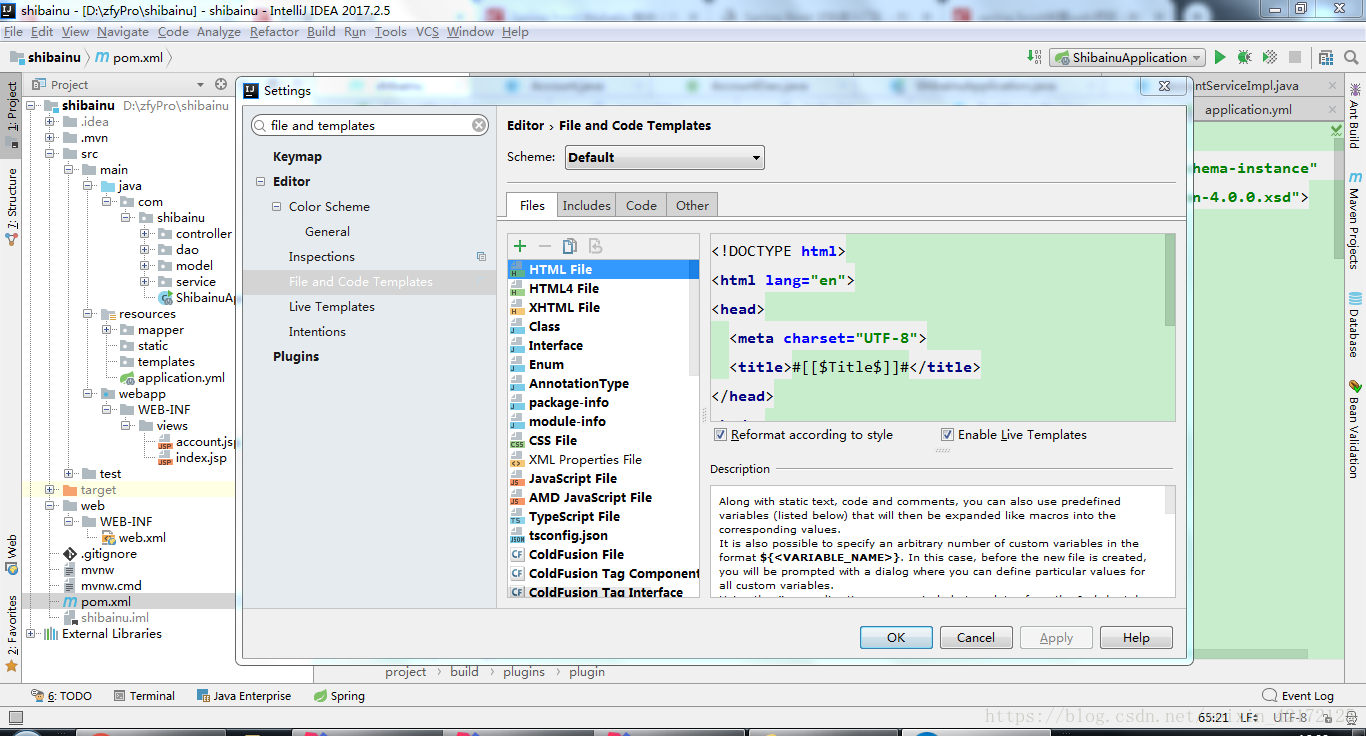
Task: Open Project view dropdown arrow
Action: 200,85
